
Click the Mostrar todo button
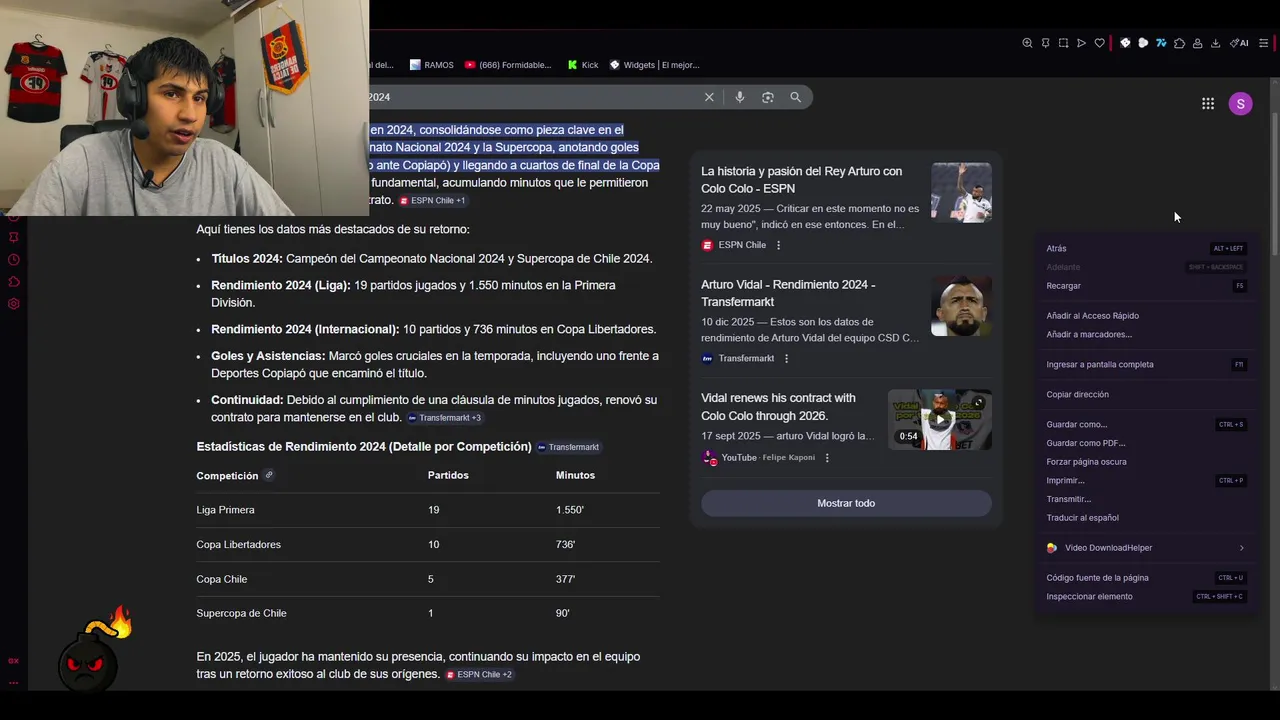846,503
